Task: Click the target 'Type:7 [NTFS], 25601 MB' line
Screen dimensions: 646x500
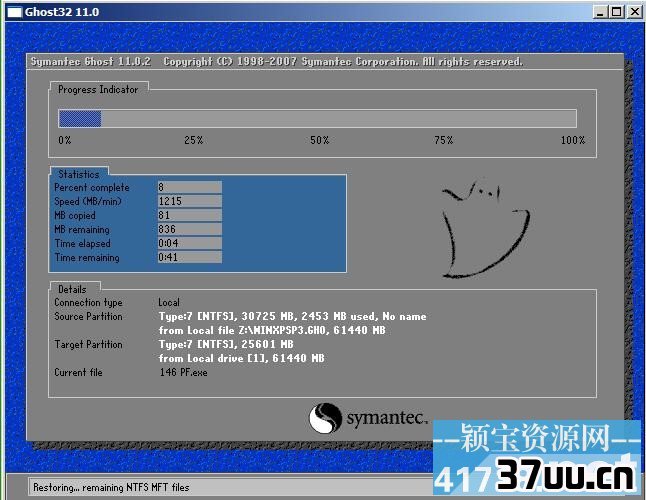Action: [x=226, y=344]
